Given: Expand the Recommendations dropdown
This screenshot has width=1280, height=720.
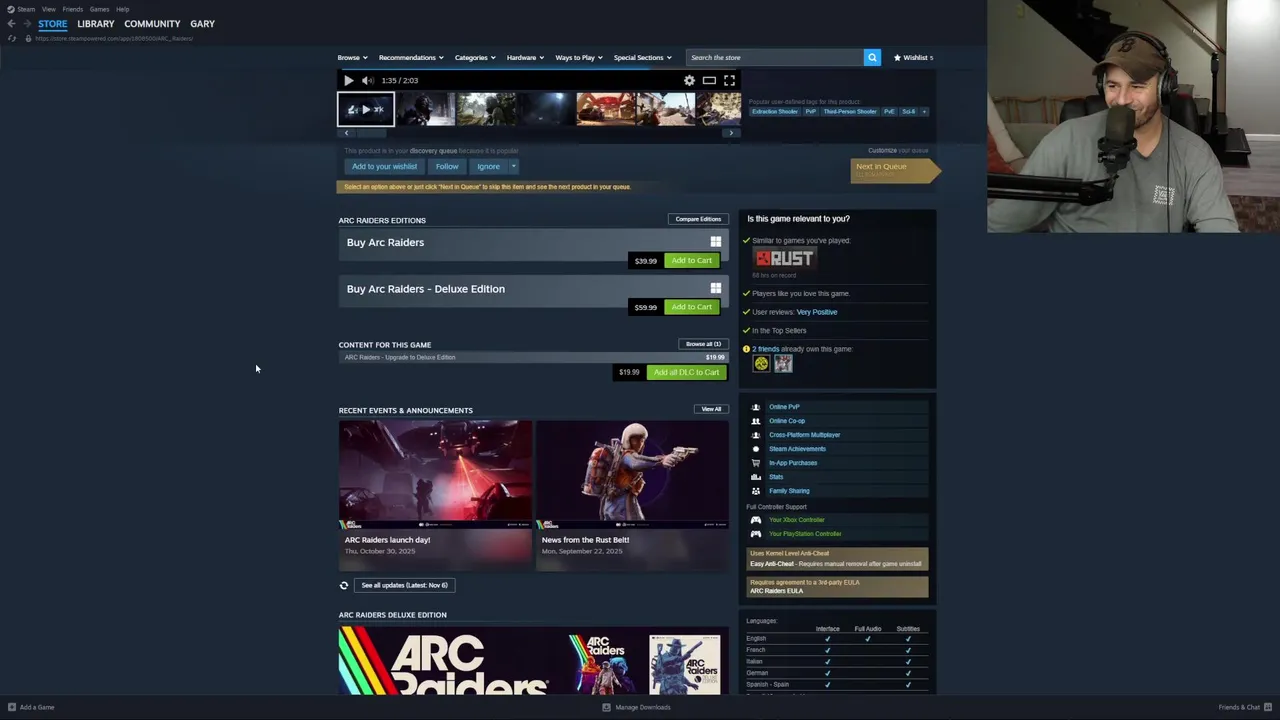Looking at the screenshot, I should [411, 57].
